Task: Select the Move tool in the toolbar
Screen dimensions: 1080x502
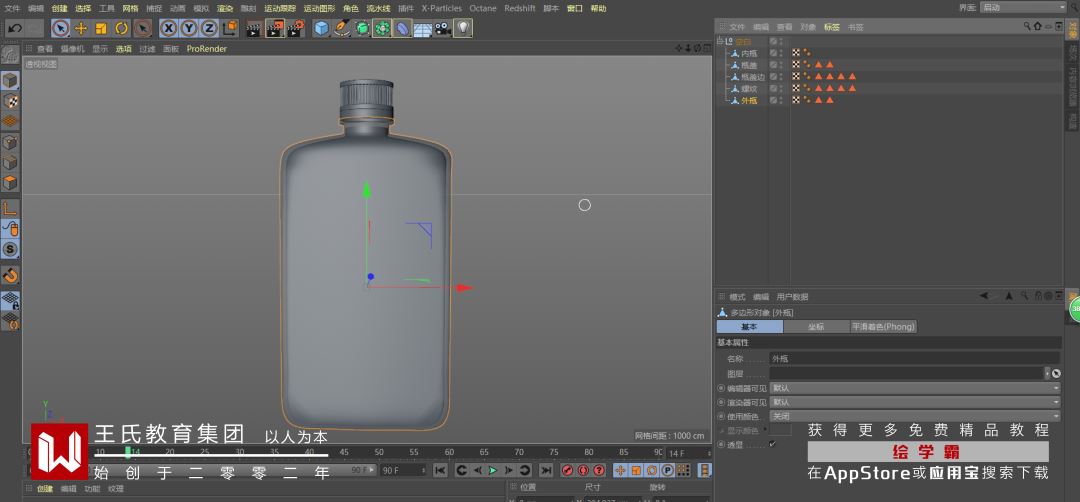Action: 81,28
